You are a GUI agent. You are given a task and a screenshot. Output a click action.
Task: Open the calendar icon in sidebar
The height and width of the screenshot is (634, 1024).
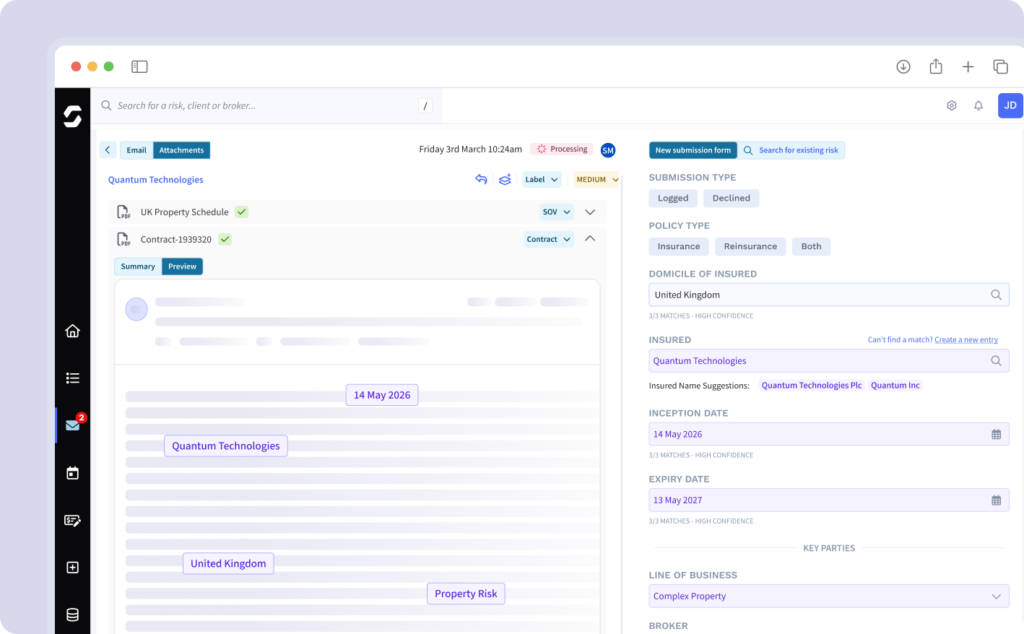pyautogui.click(x=72, y=473)
